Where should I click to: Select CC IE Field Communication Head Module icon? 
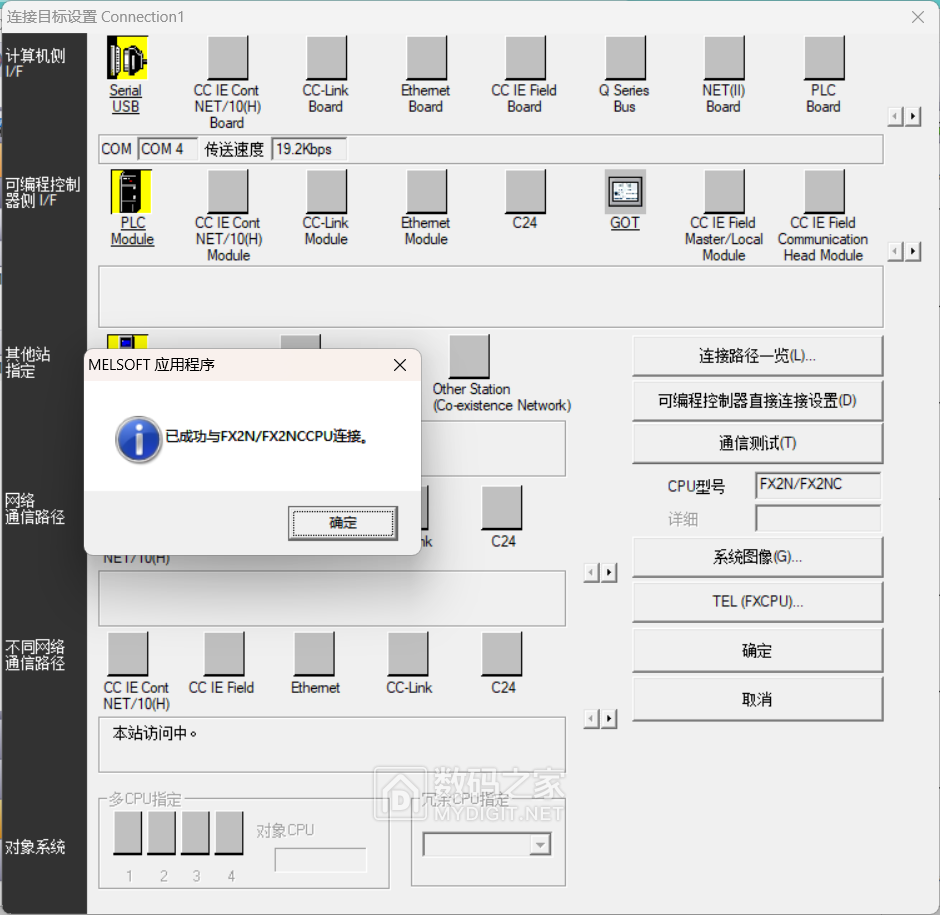(824, 191)
